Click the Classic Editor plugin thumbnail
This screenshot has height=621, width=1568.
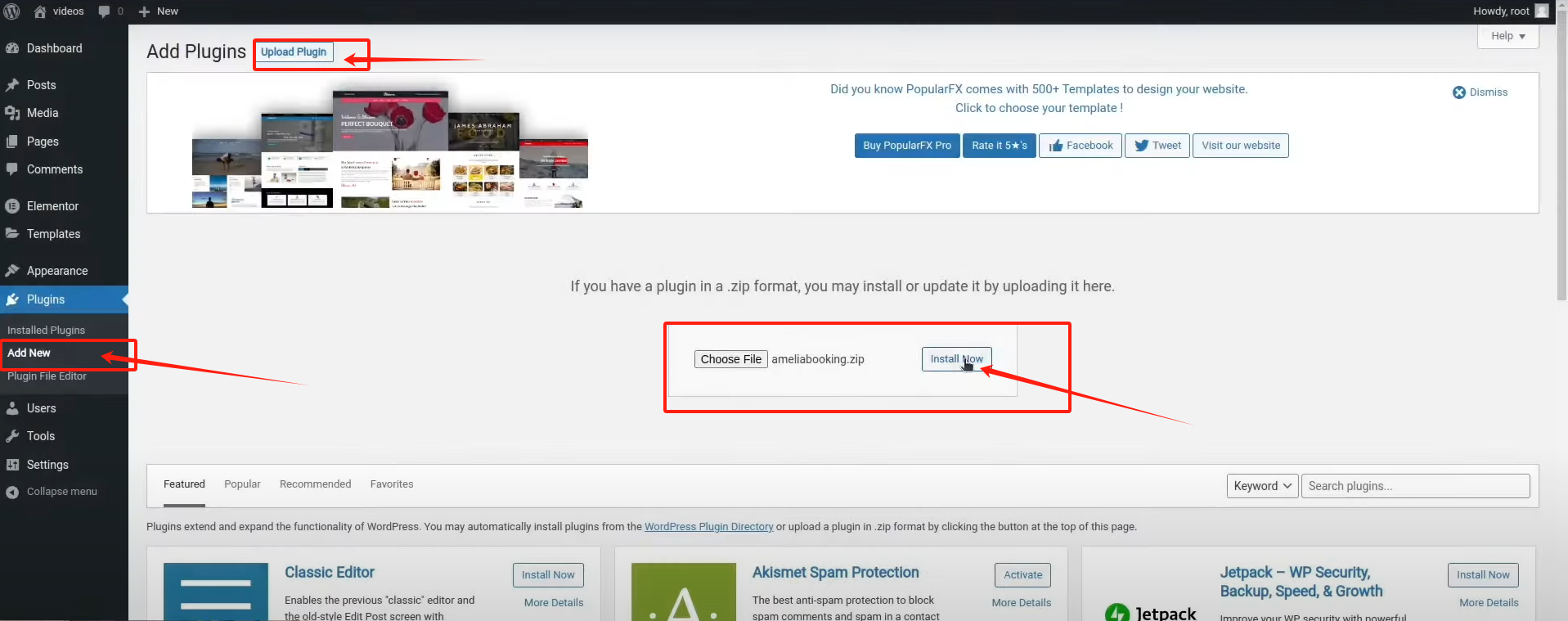(216, 592)
